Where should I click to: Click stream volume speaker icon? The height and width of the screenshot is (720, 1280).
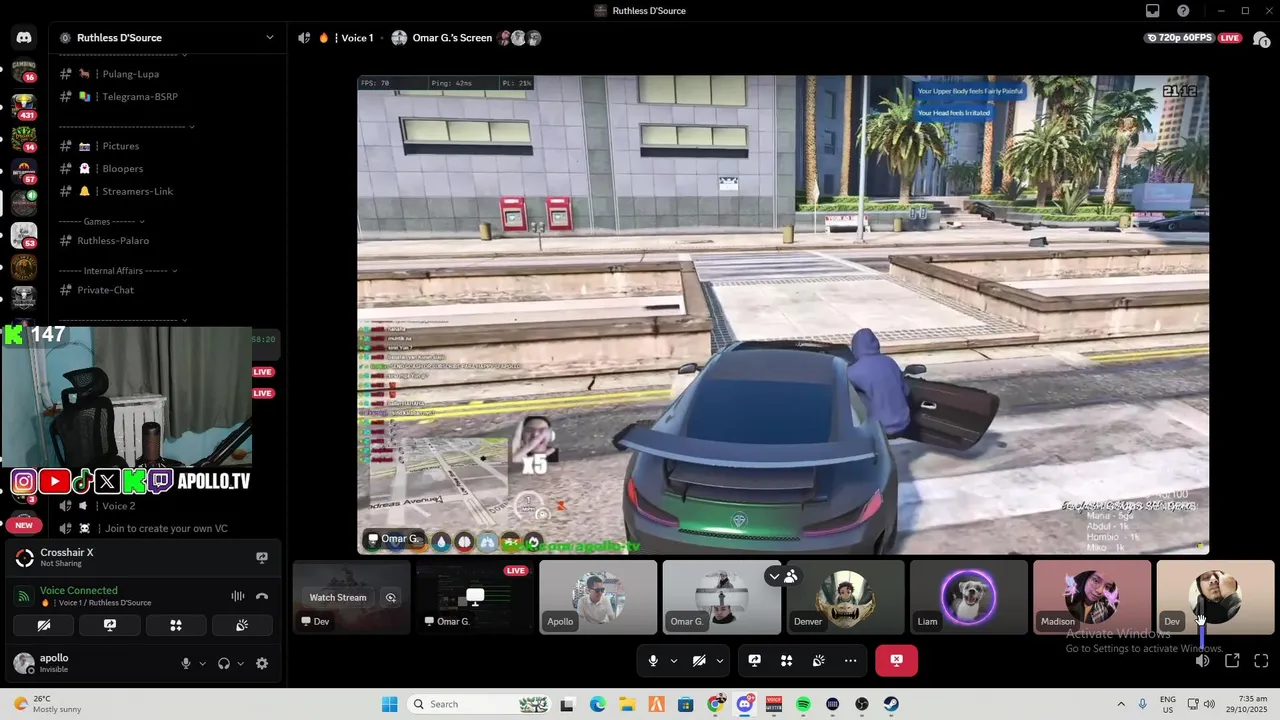pyautogui.click(x=1203, y=660)
